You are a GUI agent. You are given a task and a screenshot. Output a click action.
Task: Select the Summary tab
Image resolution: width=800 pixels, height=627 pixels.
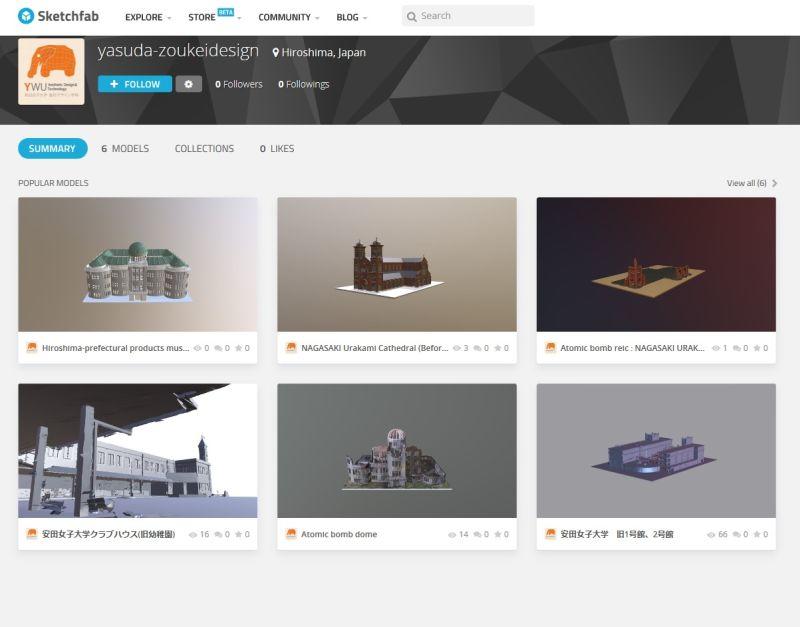click(53, 148)
